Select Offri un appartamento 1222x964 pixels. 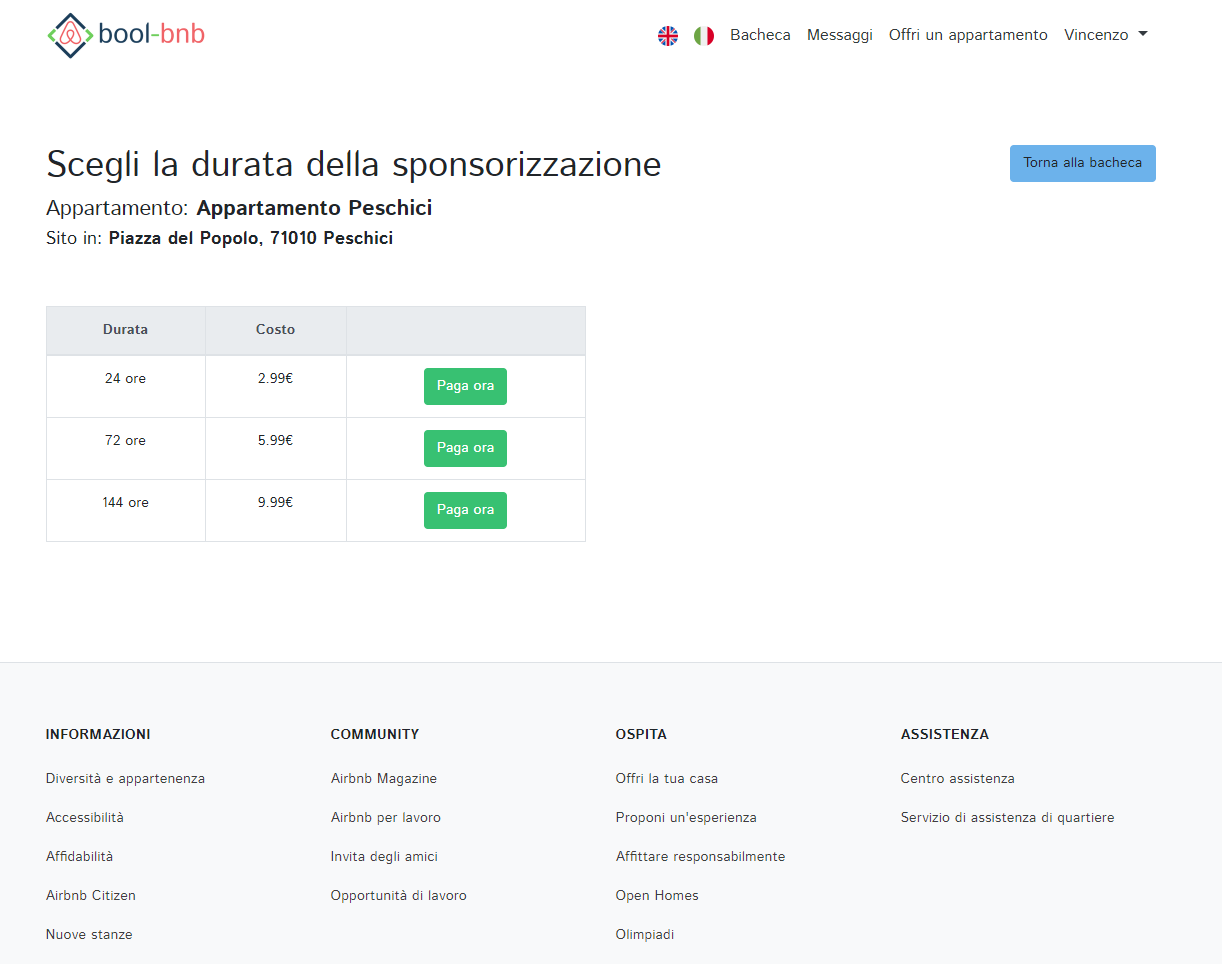tap(967, 34)
